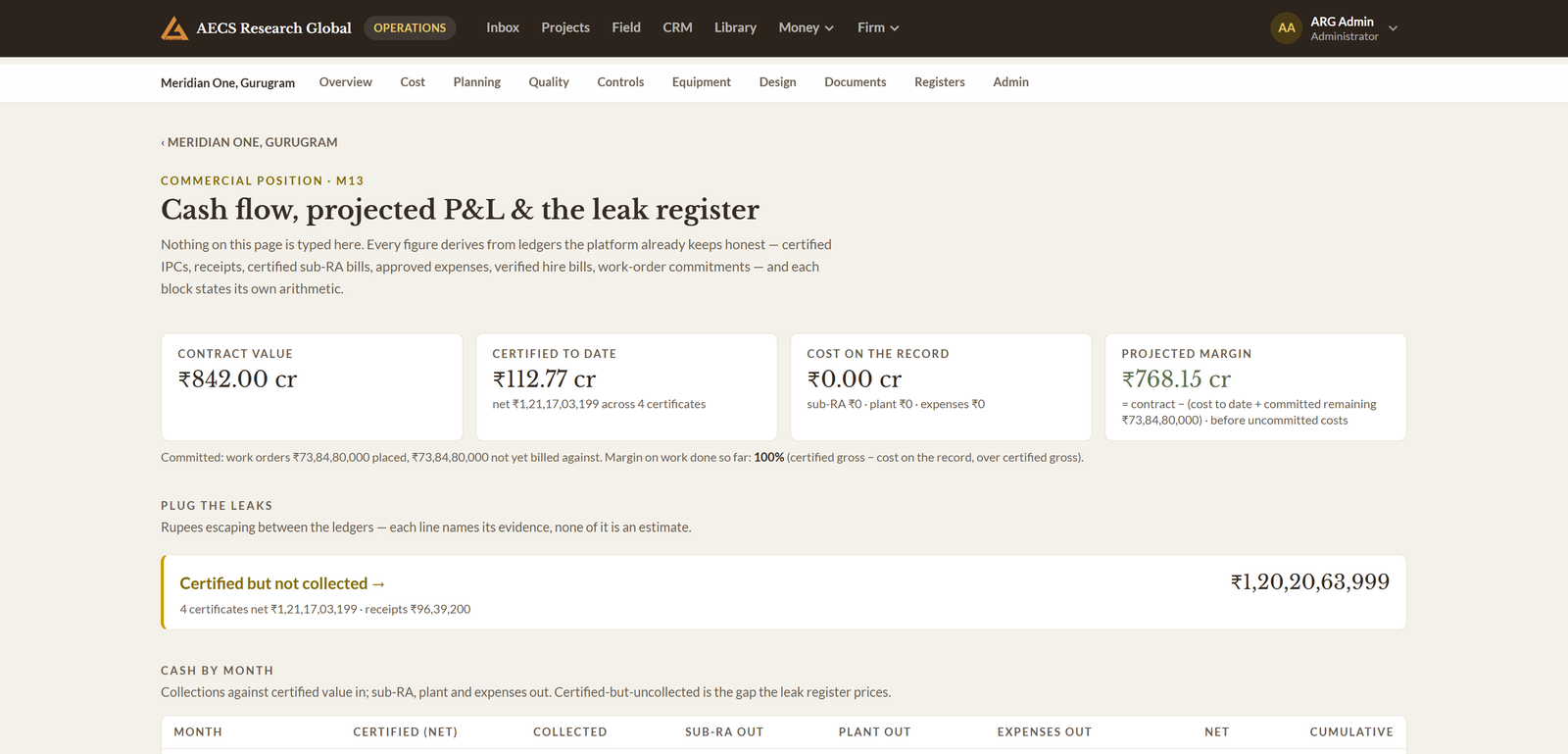Click Meridian One, Gurugram project name in subnav

[x=227, y=83]
